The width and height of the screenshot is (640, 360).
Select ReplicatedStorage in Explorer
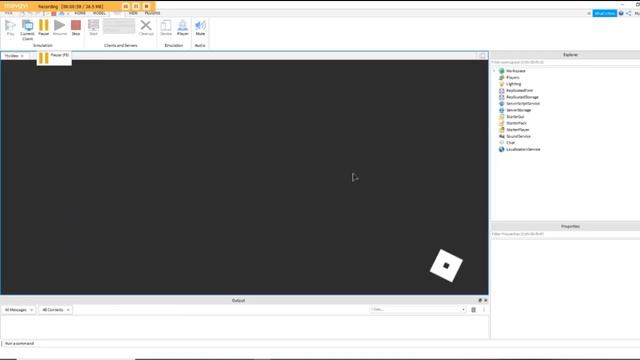point(522,97)
